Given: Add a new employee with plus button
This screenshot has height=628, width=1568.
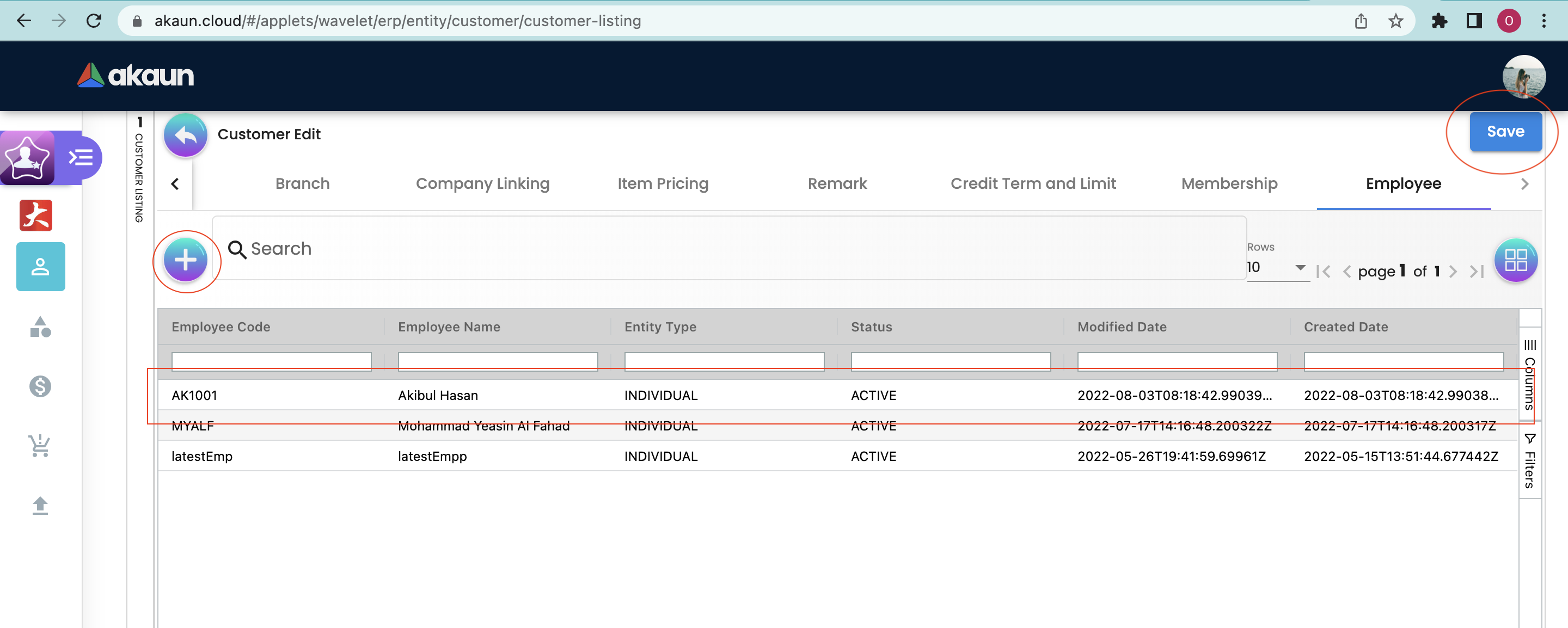Looking at the screenshot, I should pyautogui.click(x=185, y=261).
